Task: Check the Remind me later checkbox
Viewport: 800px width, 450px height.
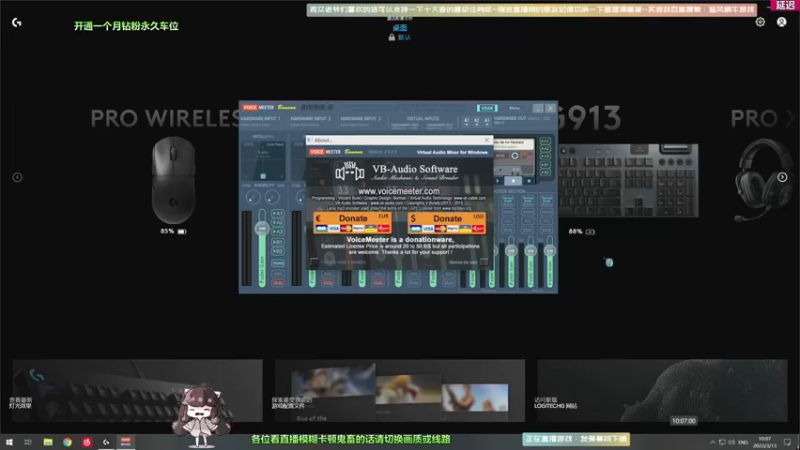Action: (484, 262)
